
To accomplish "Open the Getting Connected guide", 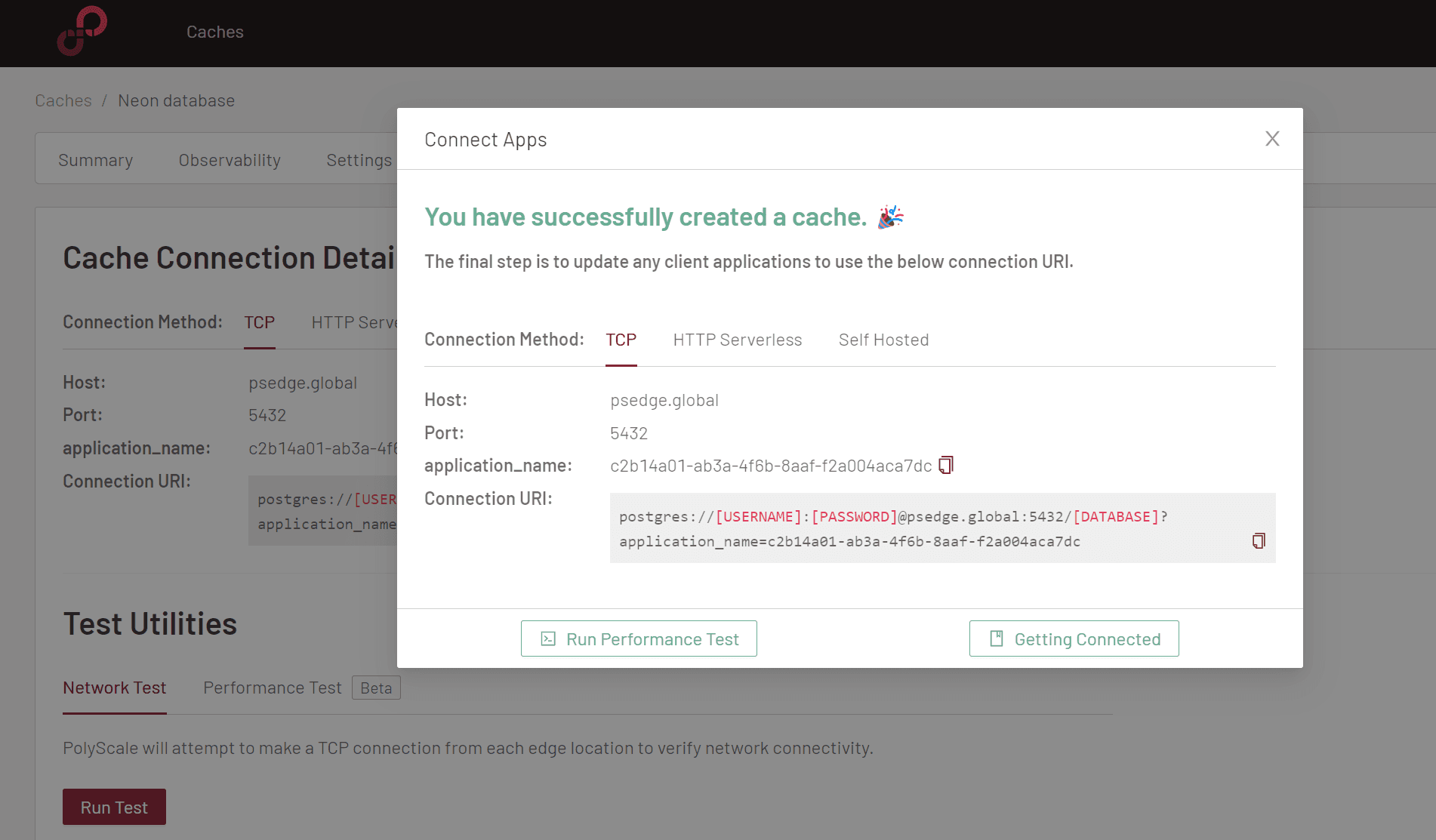I will click(x=1074, y=638).
